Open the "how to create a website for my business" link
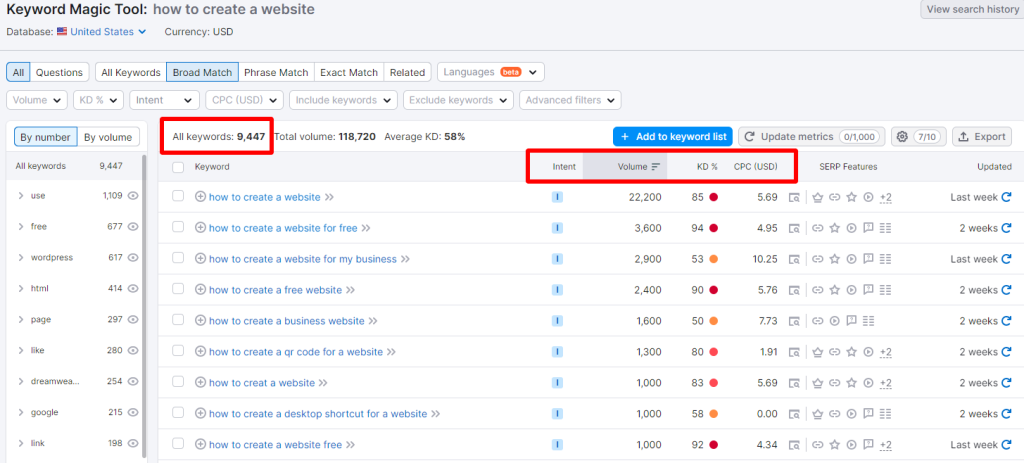Image resolution: width=1024 pixels, height=463 pixels. click(303, 259)
